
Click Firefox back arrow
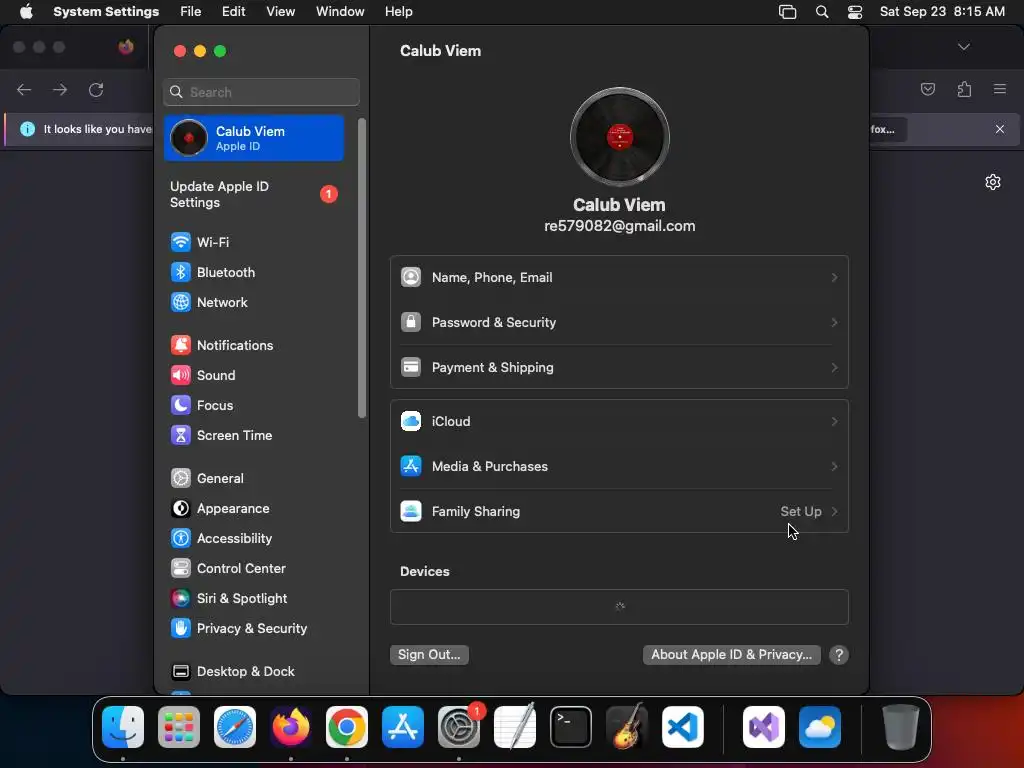(x=24, y=89)
